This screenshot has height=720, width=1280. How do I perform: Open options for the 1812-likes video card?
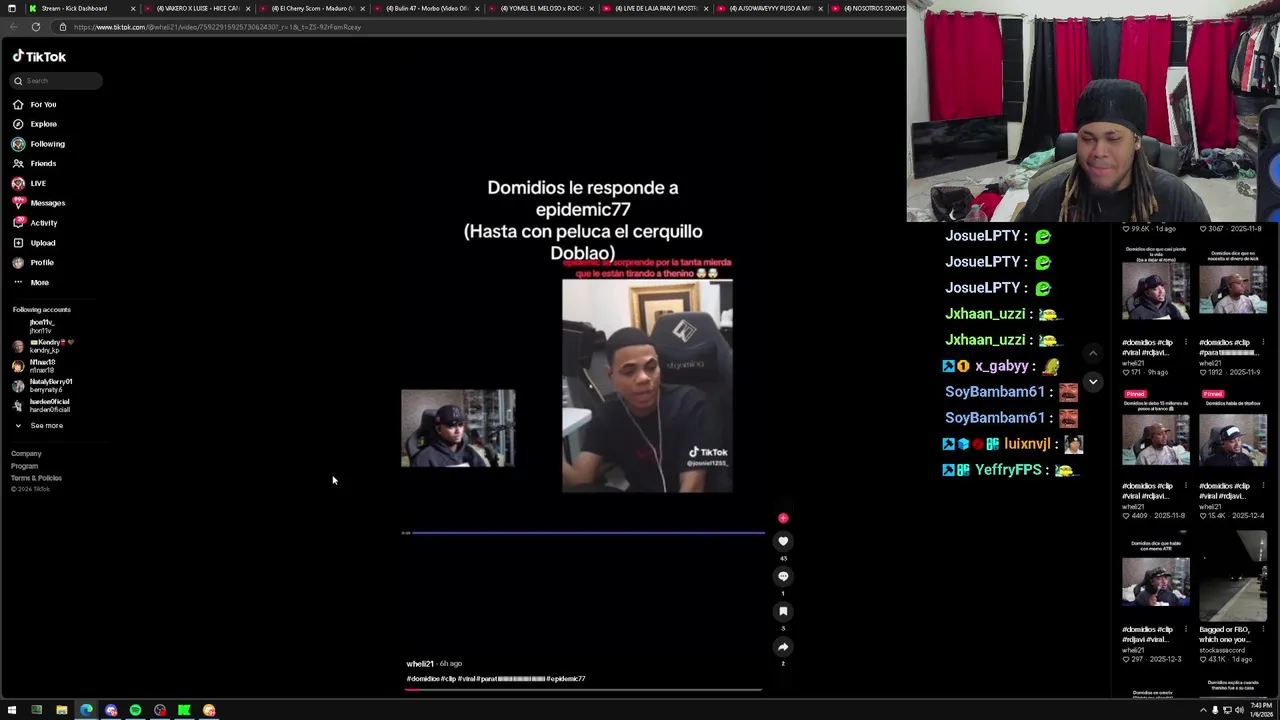(x=1263, y=343)
